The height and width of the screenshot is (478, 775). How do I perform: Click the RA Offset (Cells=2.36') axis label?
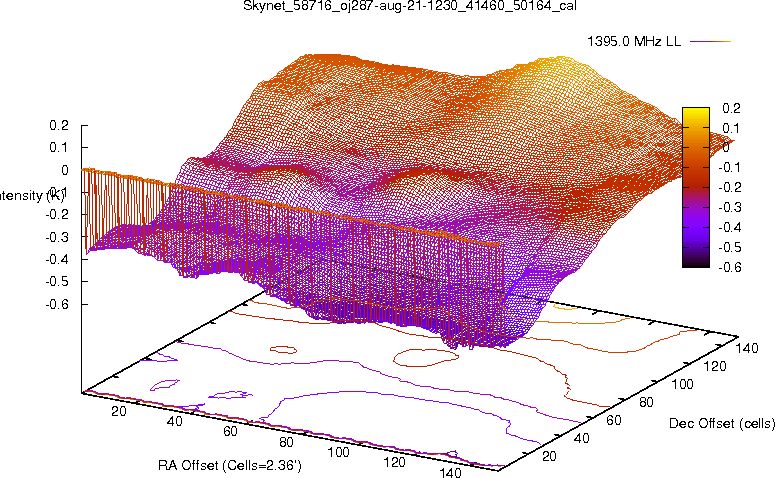click(x=230, y=465)
